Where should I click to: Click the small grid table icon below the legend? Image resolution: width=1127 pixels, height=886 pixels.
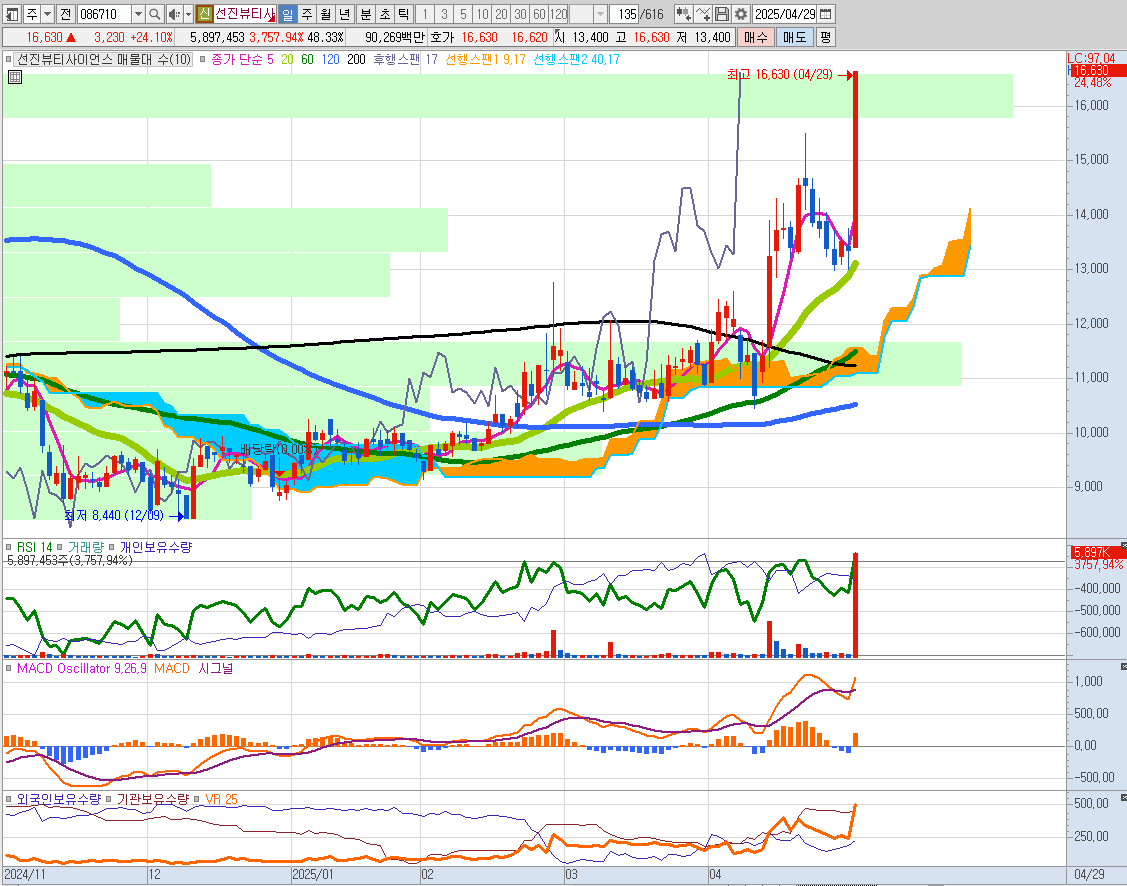[x=14, y=77]
